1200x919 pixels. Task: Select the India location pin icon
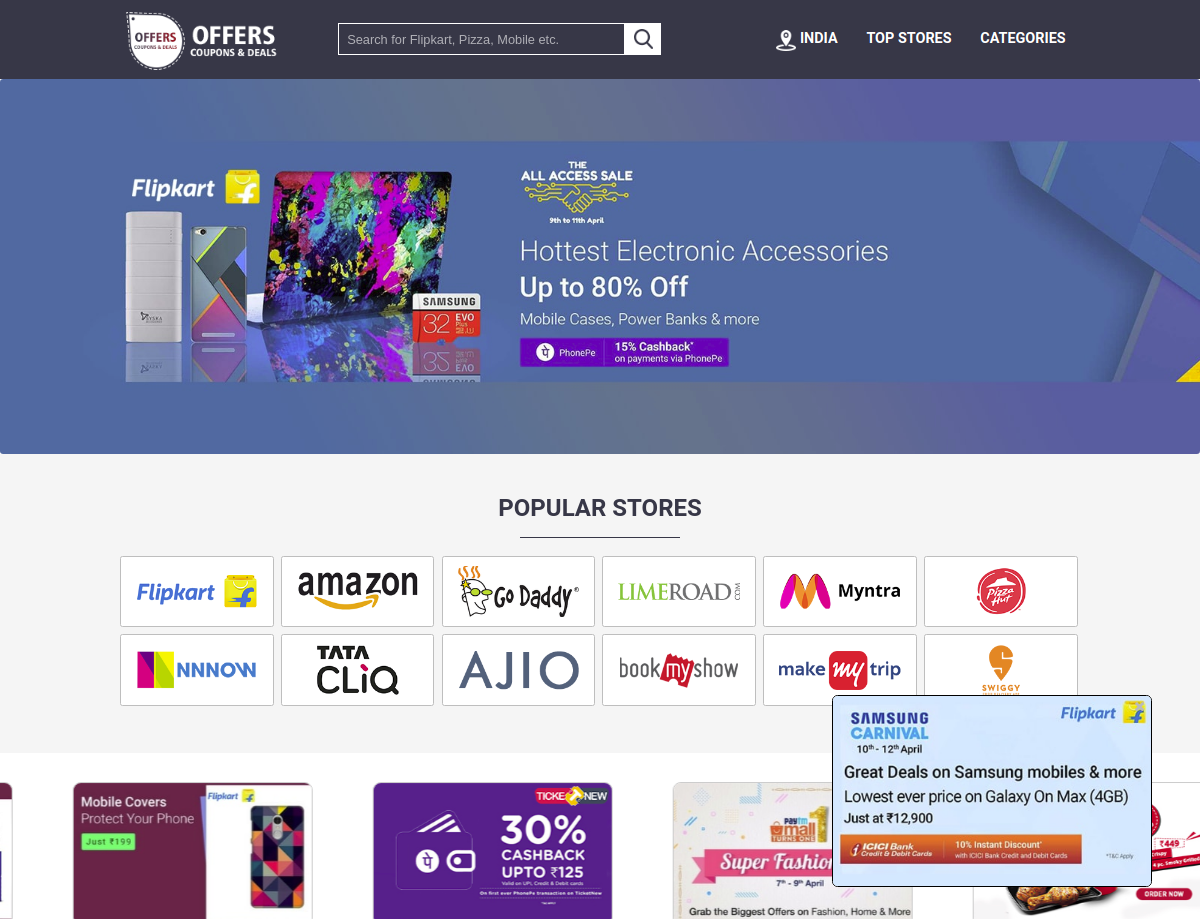pos(786,40)
